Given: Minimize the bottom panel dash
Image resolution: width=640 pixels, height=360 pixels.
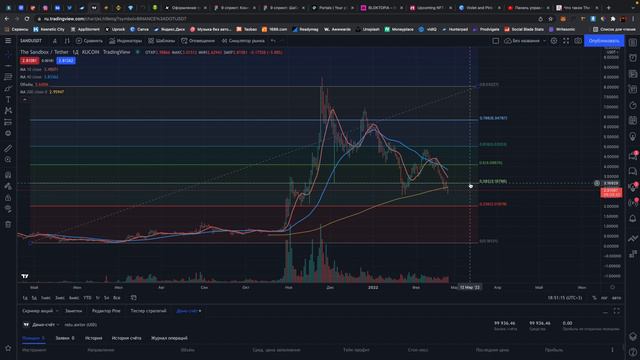Looking at the screenshot, I should (605, 312).
